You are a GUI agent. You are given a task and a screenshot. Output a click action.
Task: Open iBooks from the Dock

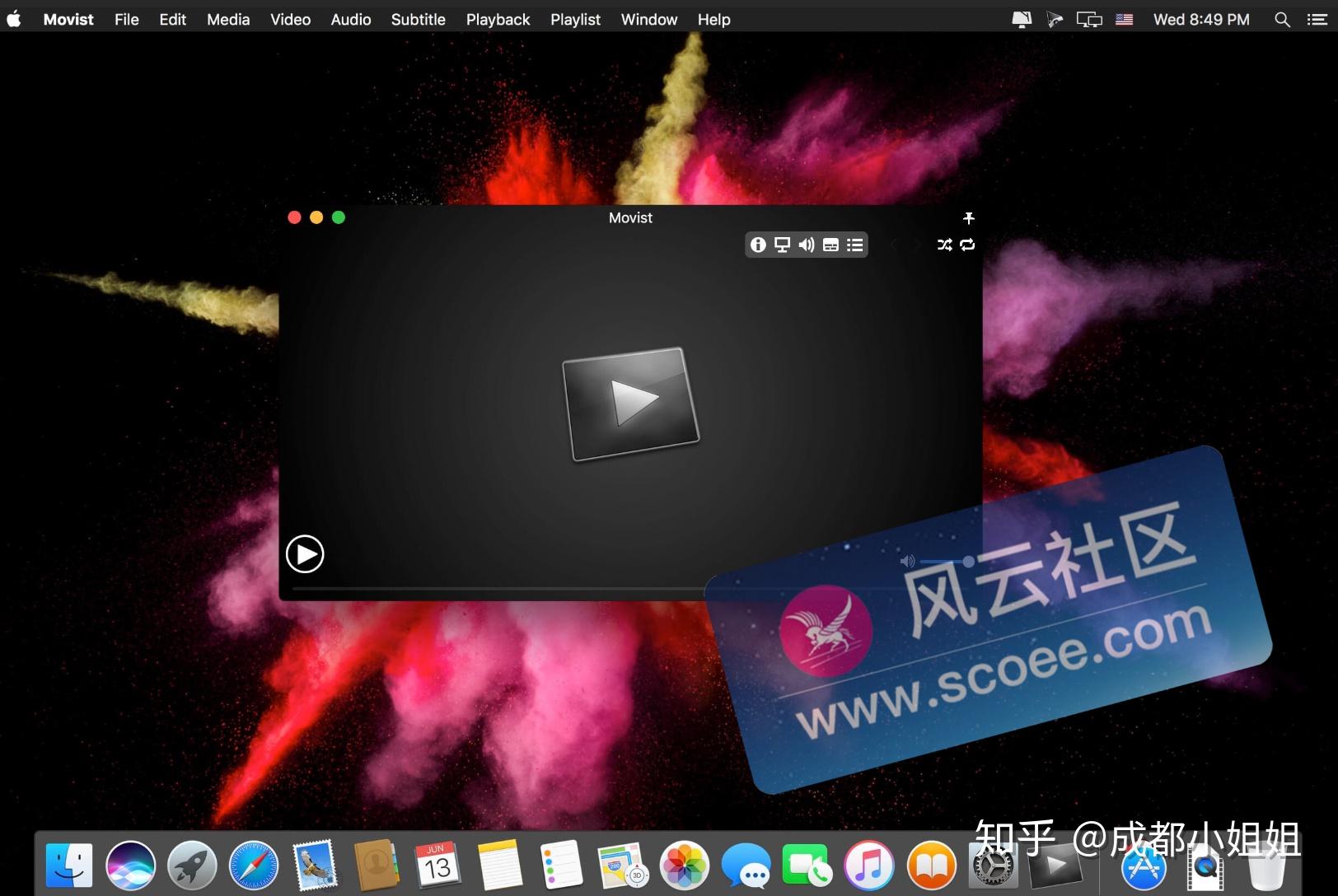931,865
